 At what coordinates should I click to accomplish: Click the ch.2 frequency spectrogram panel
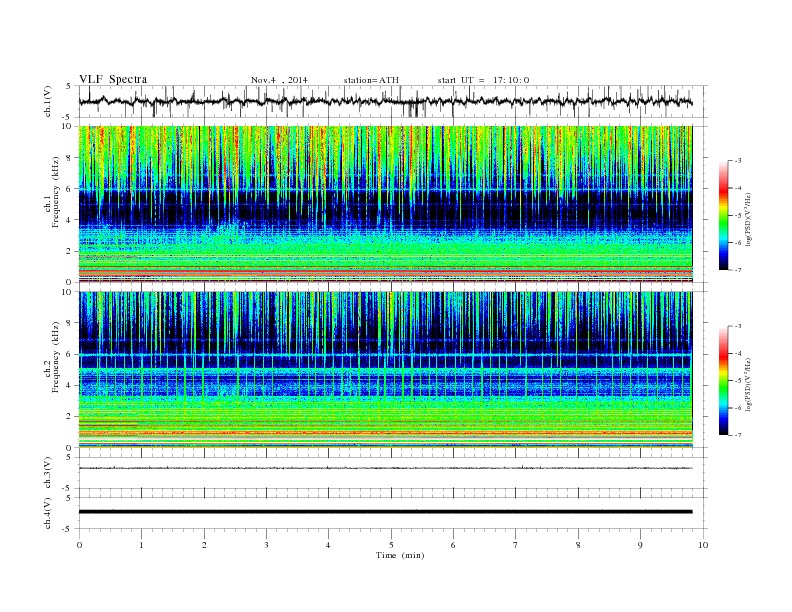pyautogui.click(x=385, y=370)
